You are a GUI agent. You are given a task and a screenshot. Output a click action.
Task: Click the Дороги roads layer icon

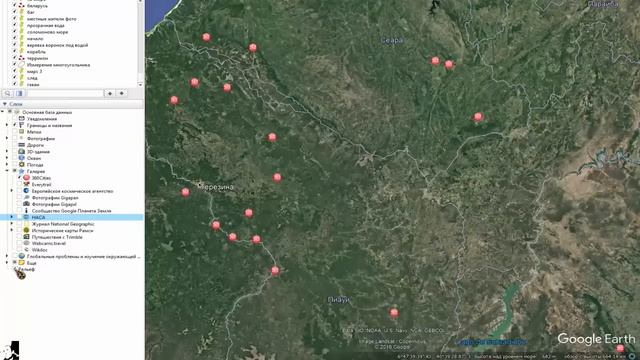(22, 145)
